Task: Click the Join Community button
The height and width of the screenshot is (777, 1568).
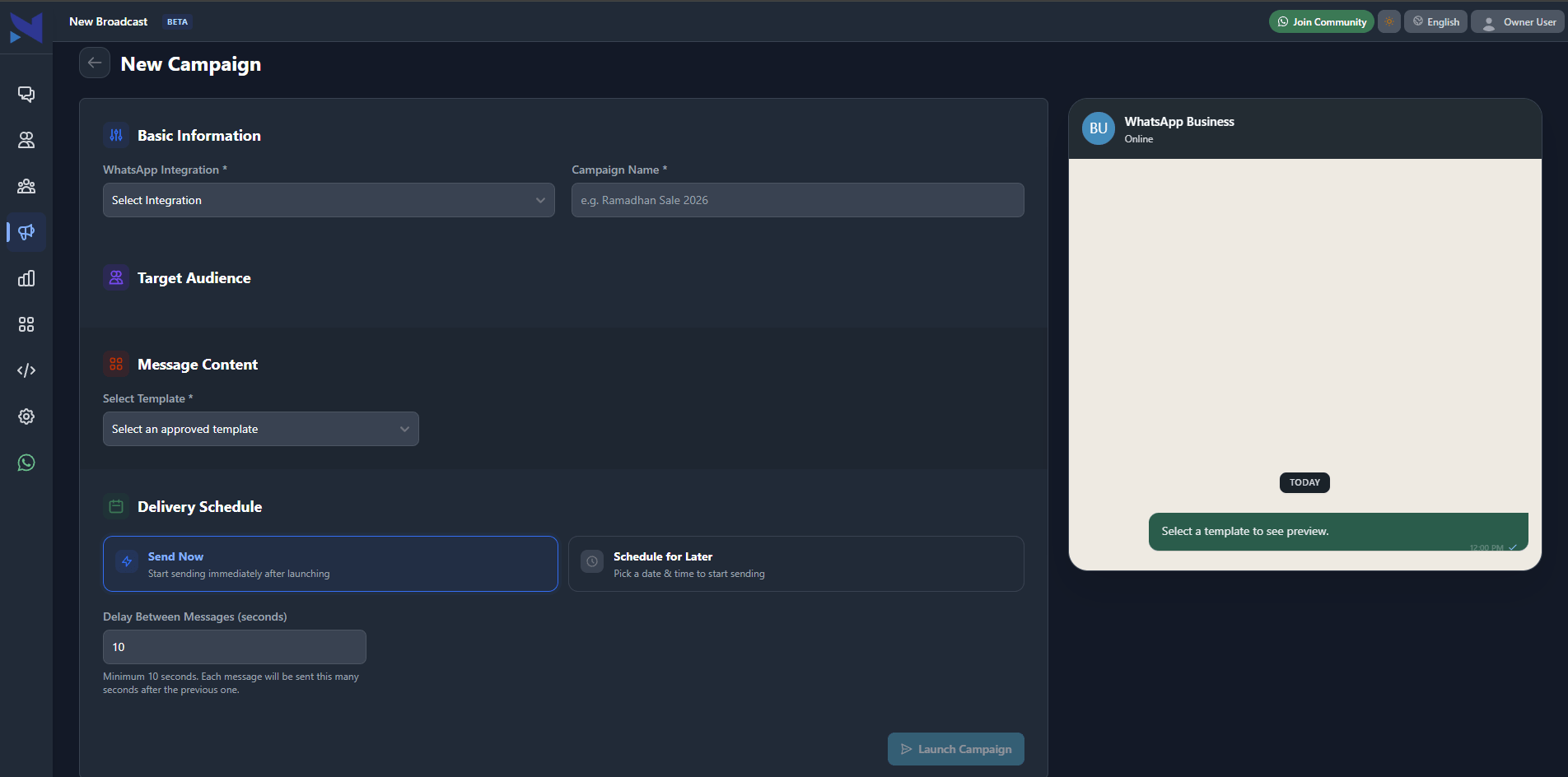Action: (x=1322, y=21)
